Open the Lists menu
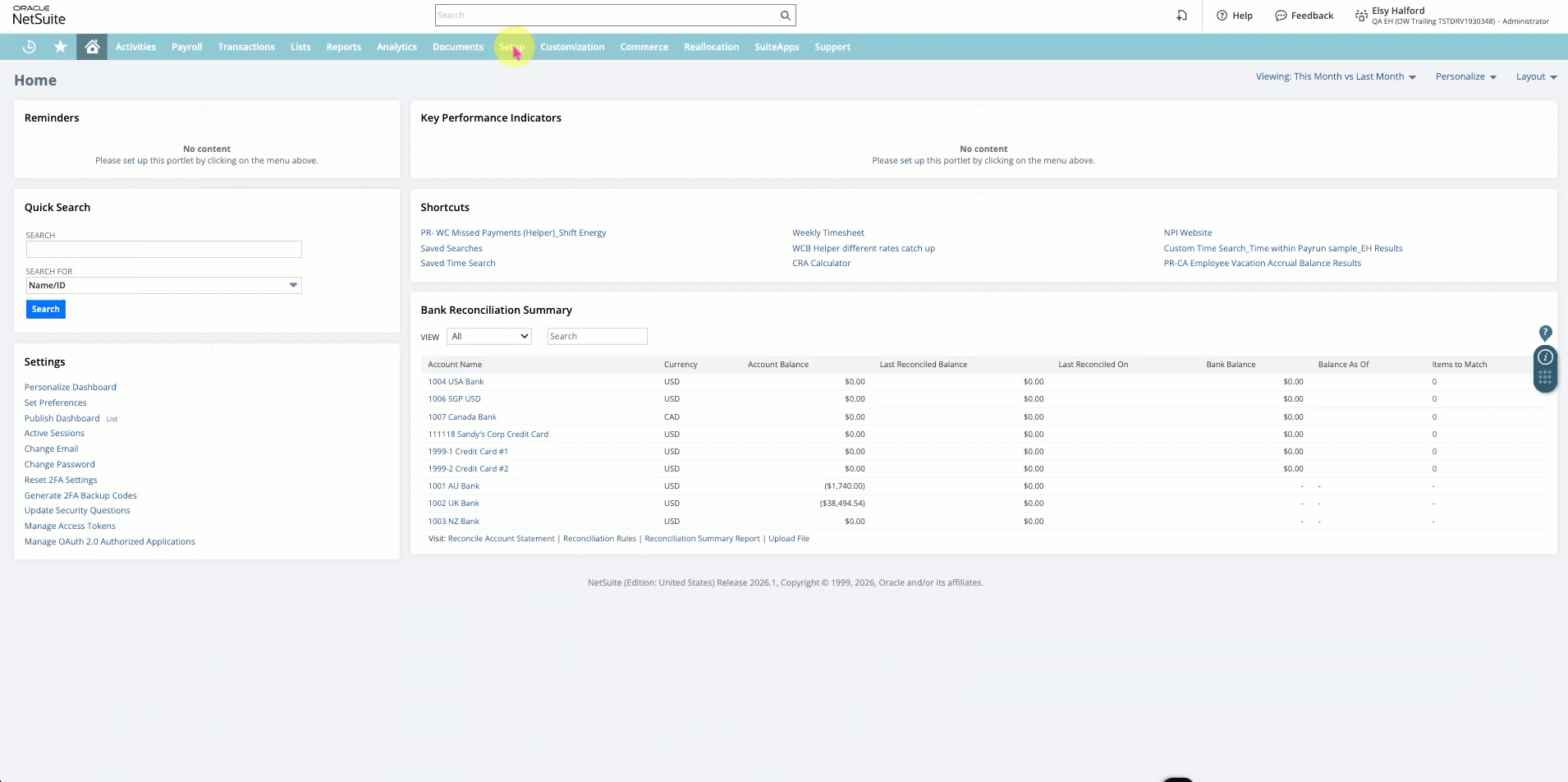1568x782 pixels. 300,47
